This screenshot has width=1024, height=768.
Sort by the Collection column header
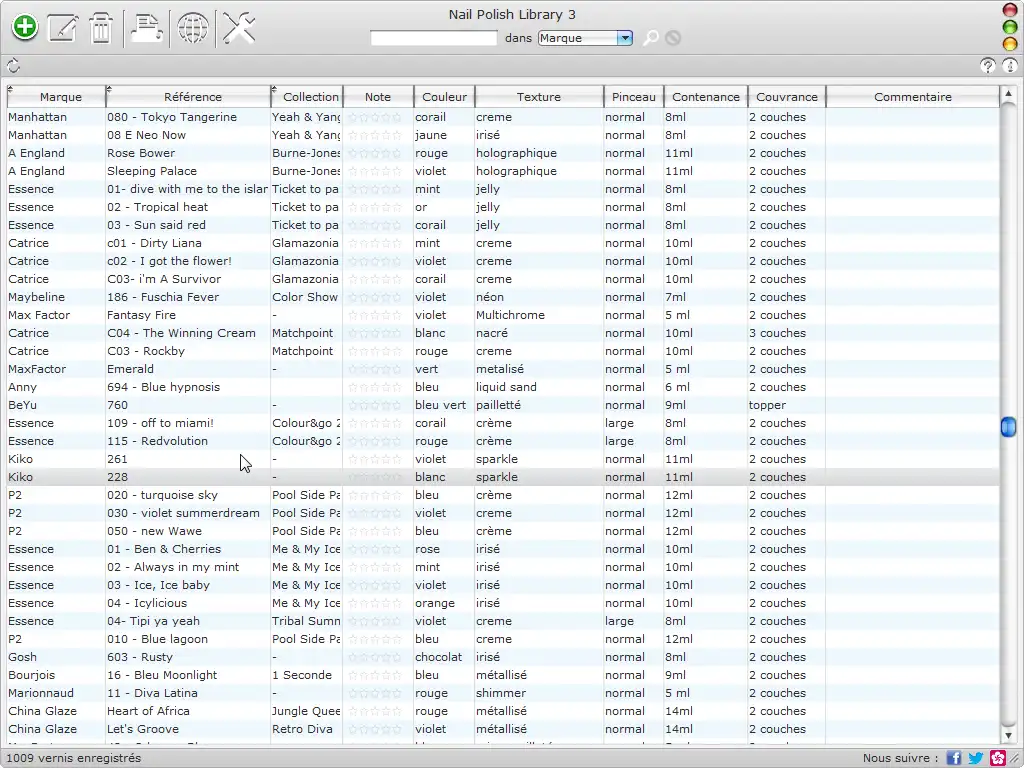[x=307, y=97]
